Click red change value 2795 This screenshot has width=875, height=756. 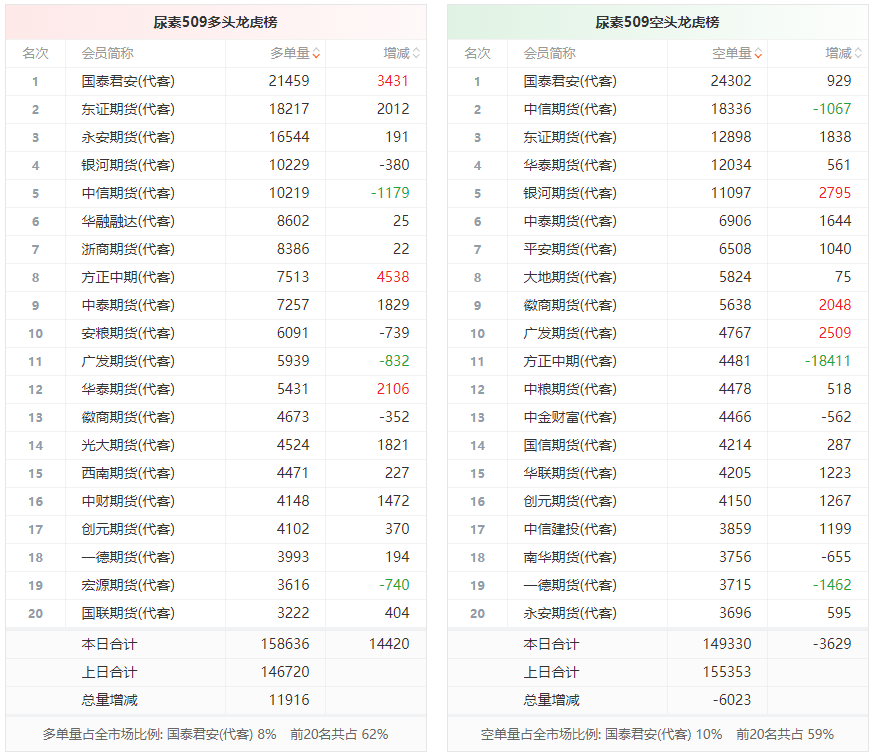tap(835, 193)
